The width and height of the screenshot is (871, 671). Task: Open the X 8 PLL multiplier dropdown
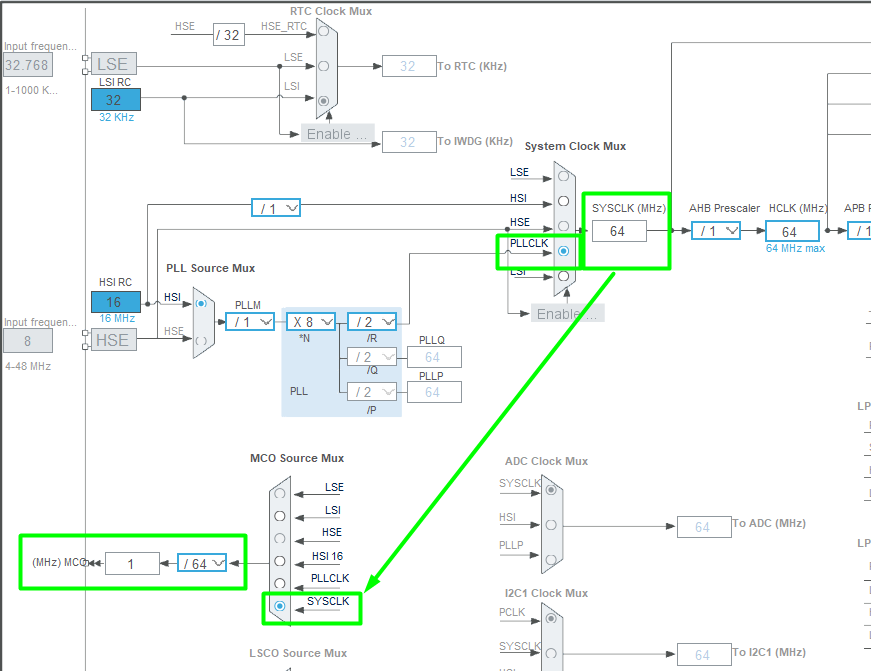312,322
